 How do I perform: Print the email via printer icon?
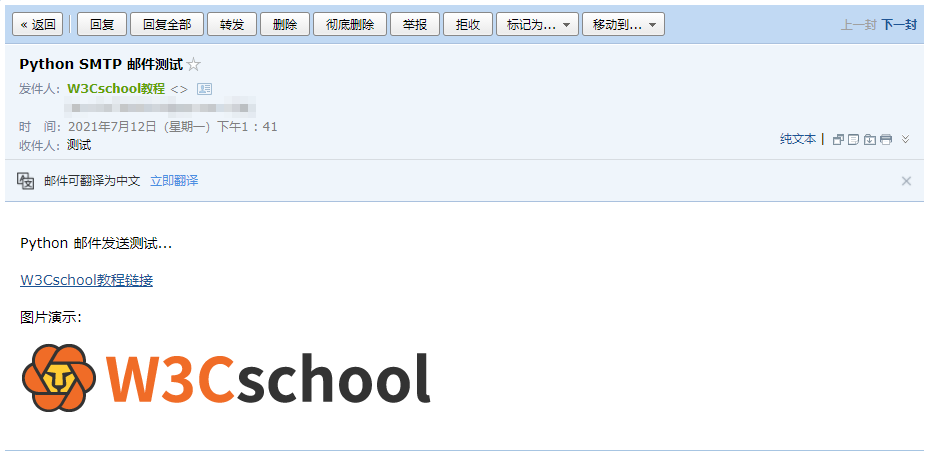(885, 140)
